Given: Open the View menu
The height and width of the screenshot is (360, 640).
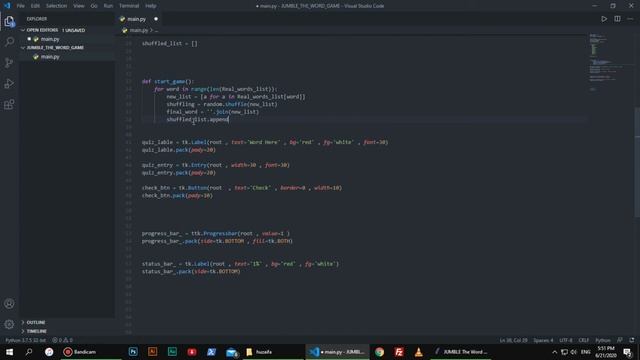Looking at the screenshot, I should 79,6.
